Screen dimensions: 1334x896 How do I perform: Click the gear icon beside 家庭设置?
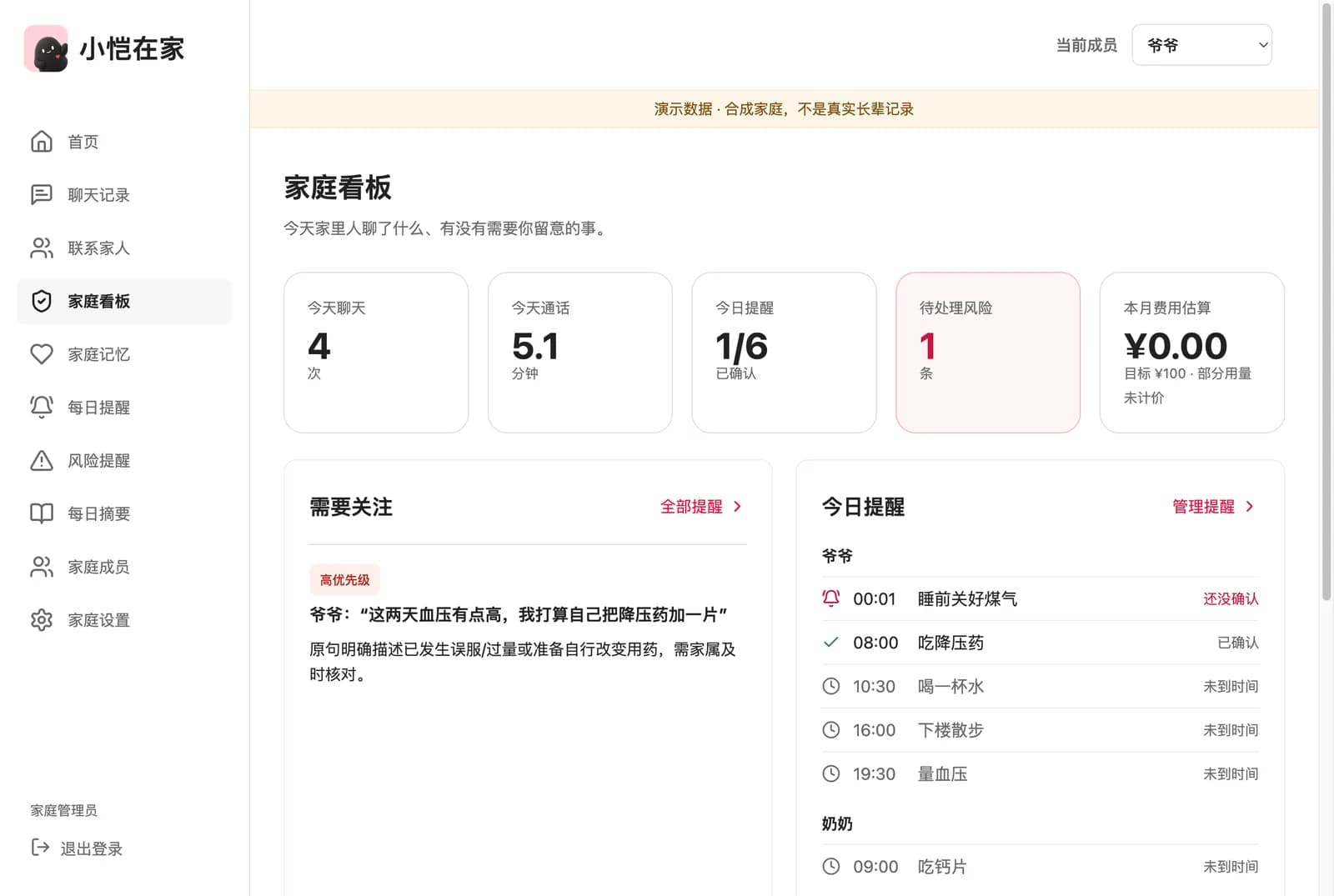[x=42, y=620]
